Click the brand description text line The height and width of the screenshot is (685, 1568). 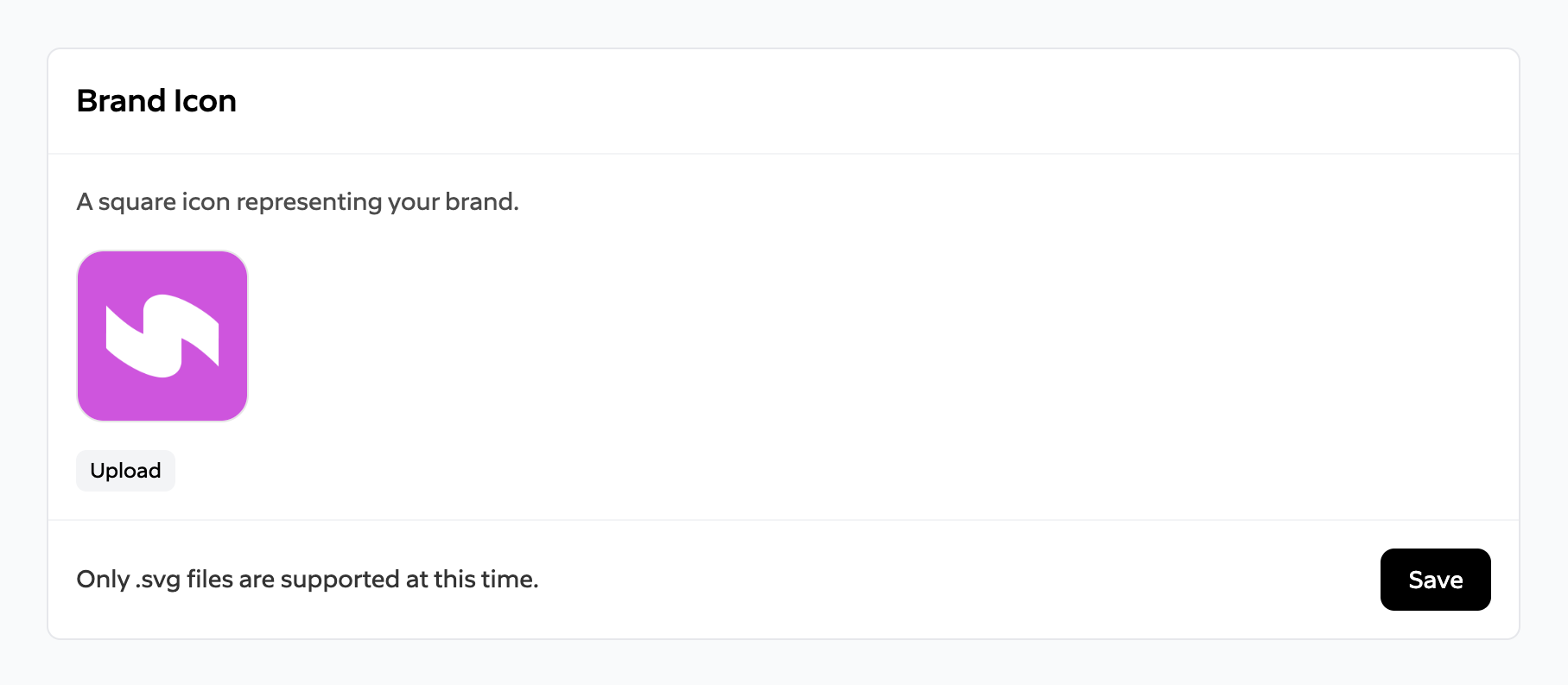pos(297,201)
